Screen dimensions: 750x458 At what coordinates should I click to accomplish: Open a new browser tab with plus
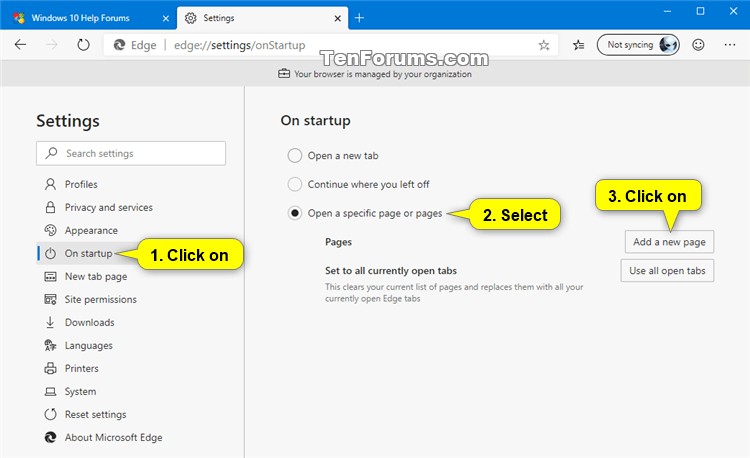click(x=359, y=18)
